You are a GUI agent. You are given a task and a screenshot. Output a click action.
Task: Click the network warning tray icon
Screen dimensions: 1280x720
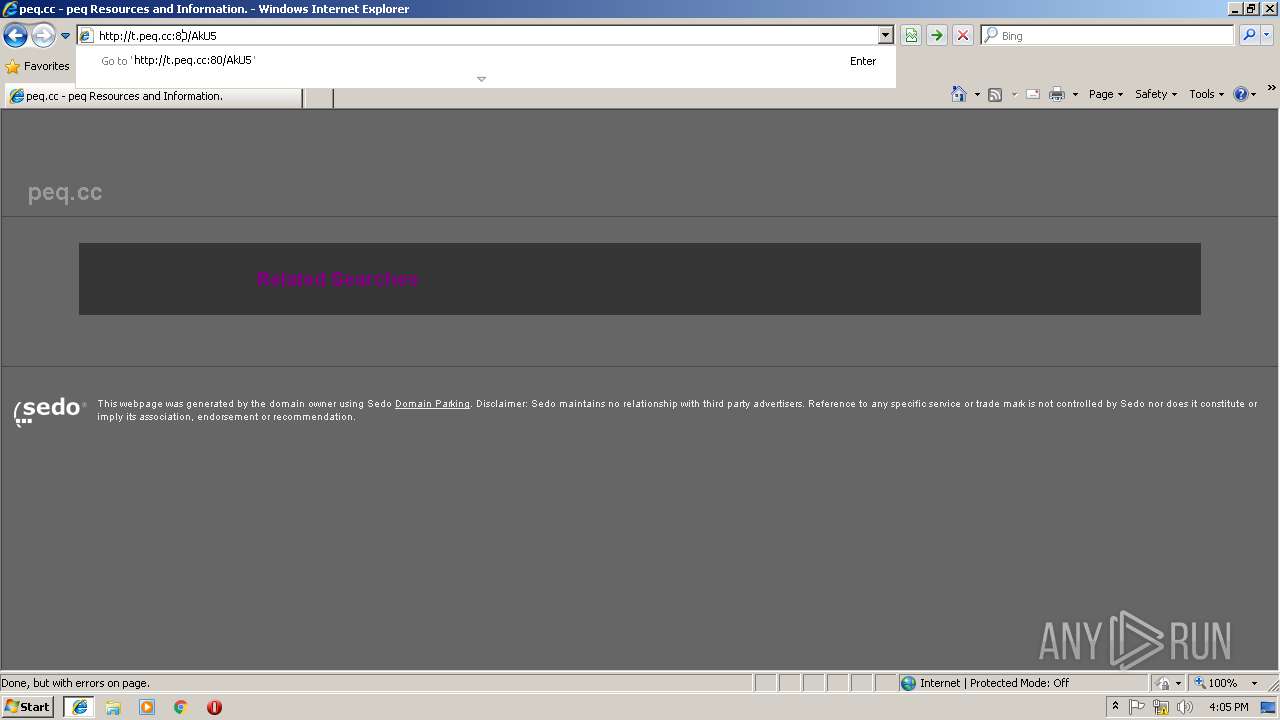click(x=1161, y=707)
